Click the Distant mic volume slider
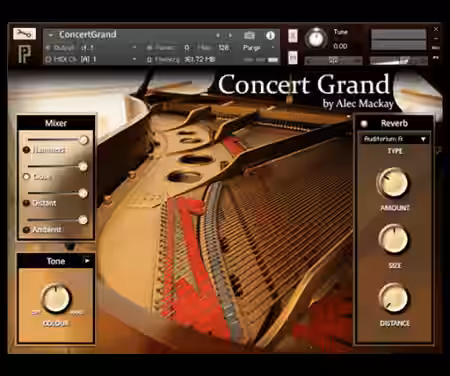The image size is (450, 376). pyautogui.click(x=58, y=193)
